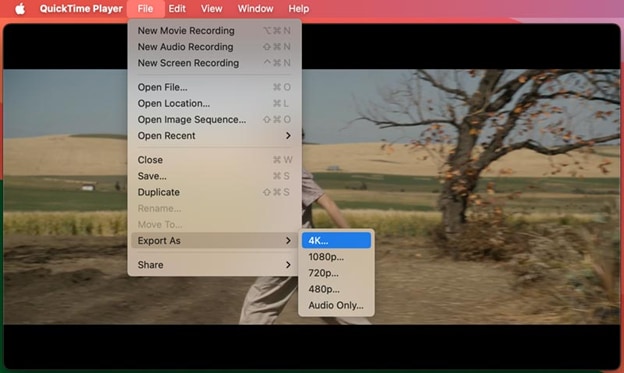
Task: Export the movie as 1080p...
Action: coord(336,257)
